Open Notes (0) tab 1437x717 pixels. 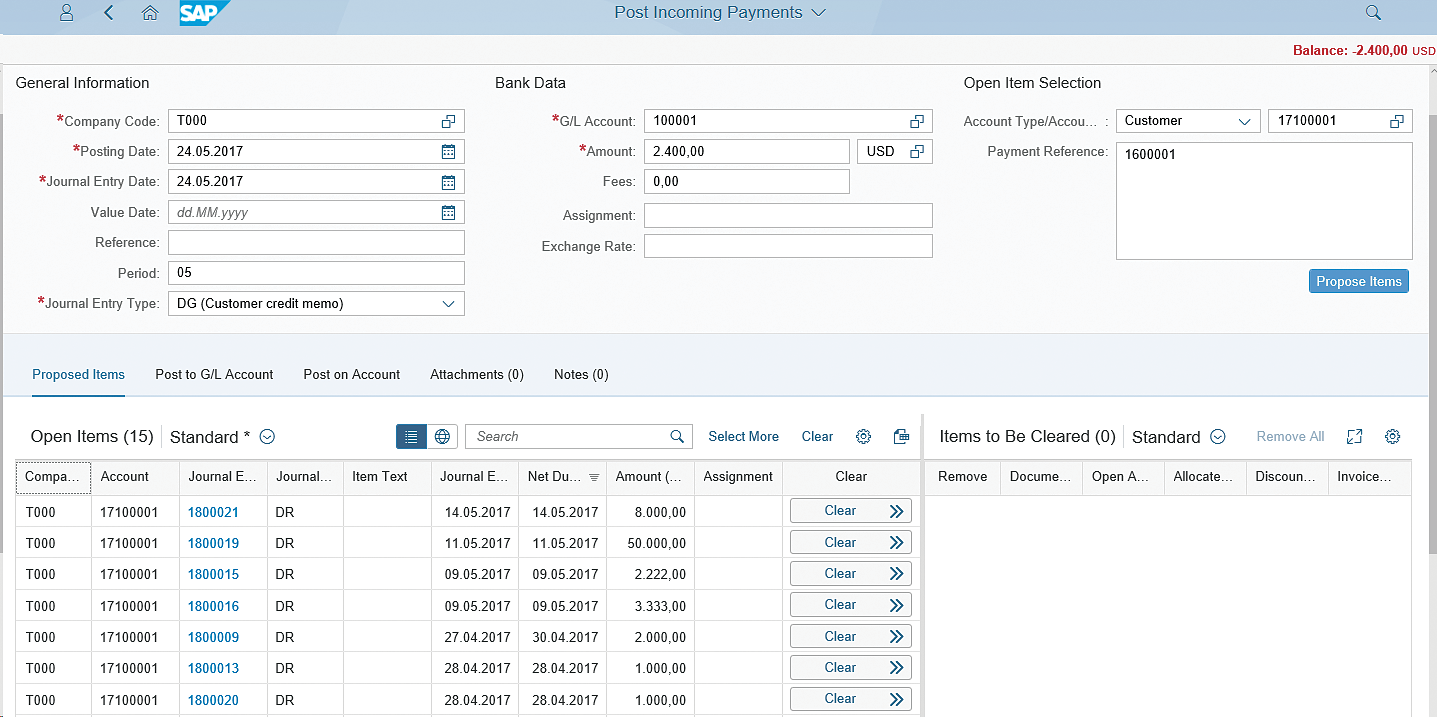581,374
